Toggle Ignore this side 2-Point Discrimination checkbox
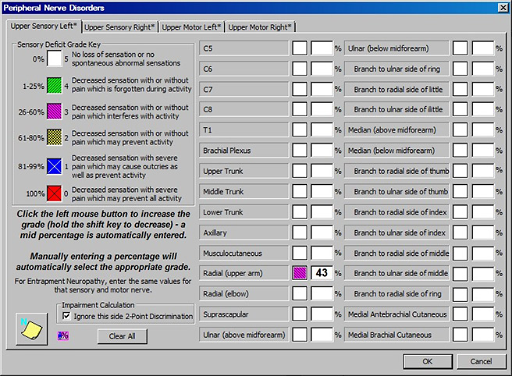The image size is (512, 376). [x=66, y=316]
